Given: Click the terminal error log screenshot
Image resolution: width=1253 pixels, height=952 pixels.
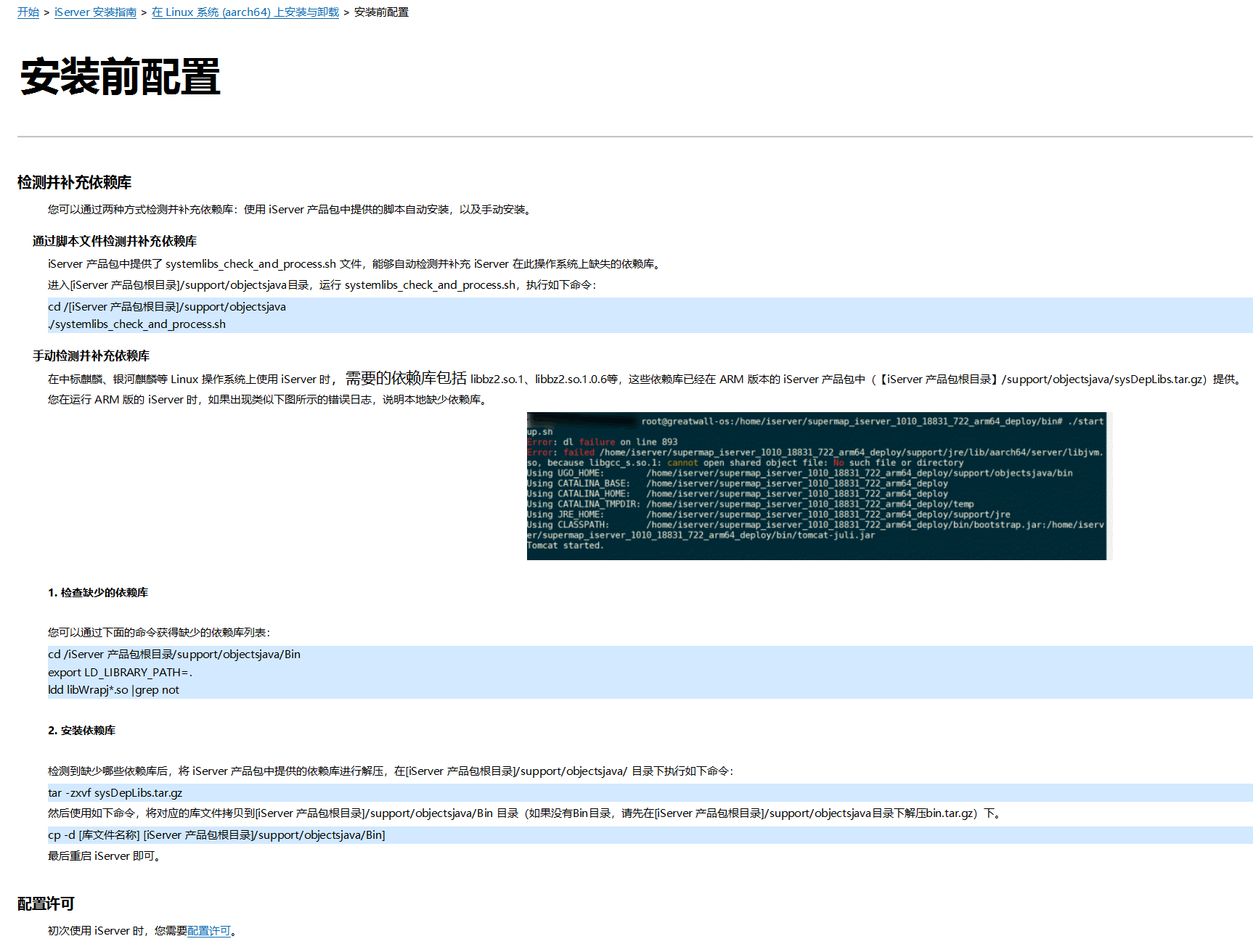Looking at the screenshot, I should tap(819, 486).
